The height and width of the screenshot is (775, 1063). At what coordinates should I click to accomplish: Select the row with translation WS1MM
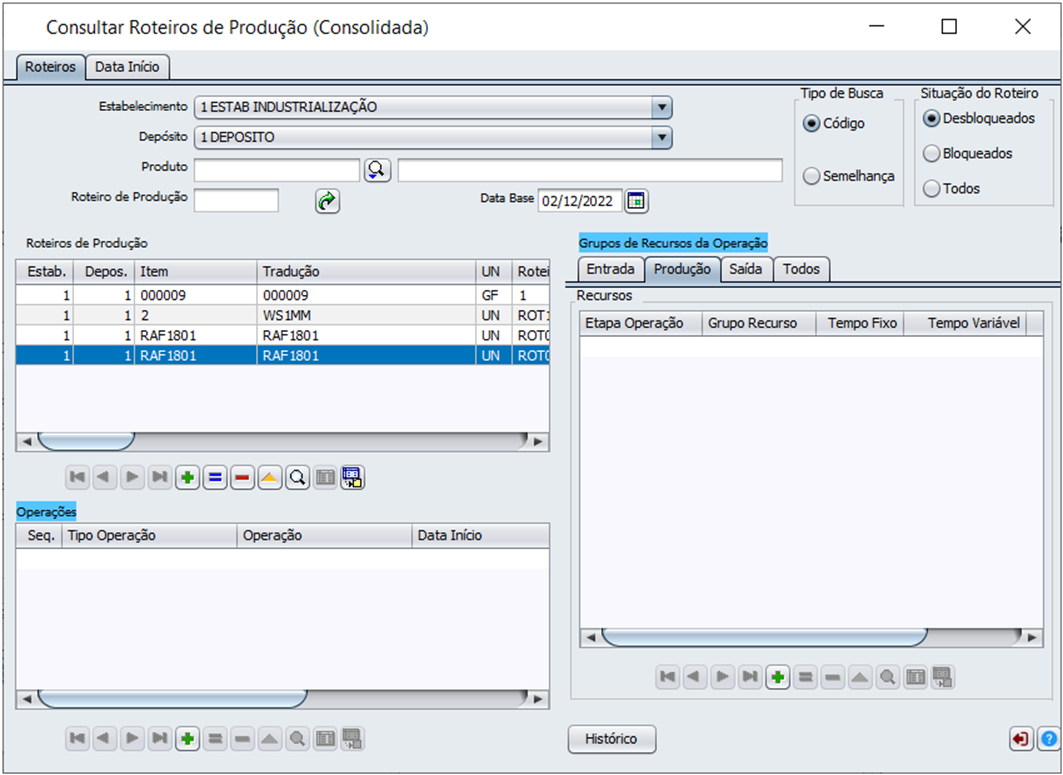pos(283,316)
